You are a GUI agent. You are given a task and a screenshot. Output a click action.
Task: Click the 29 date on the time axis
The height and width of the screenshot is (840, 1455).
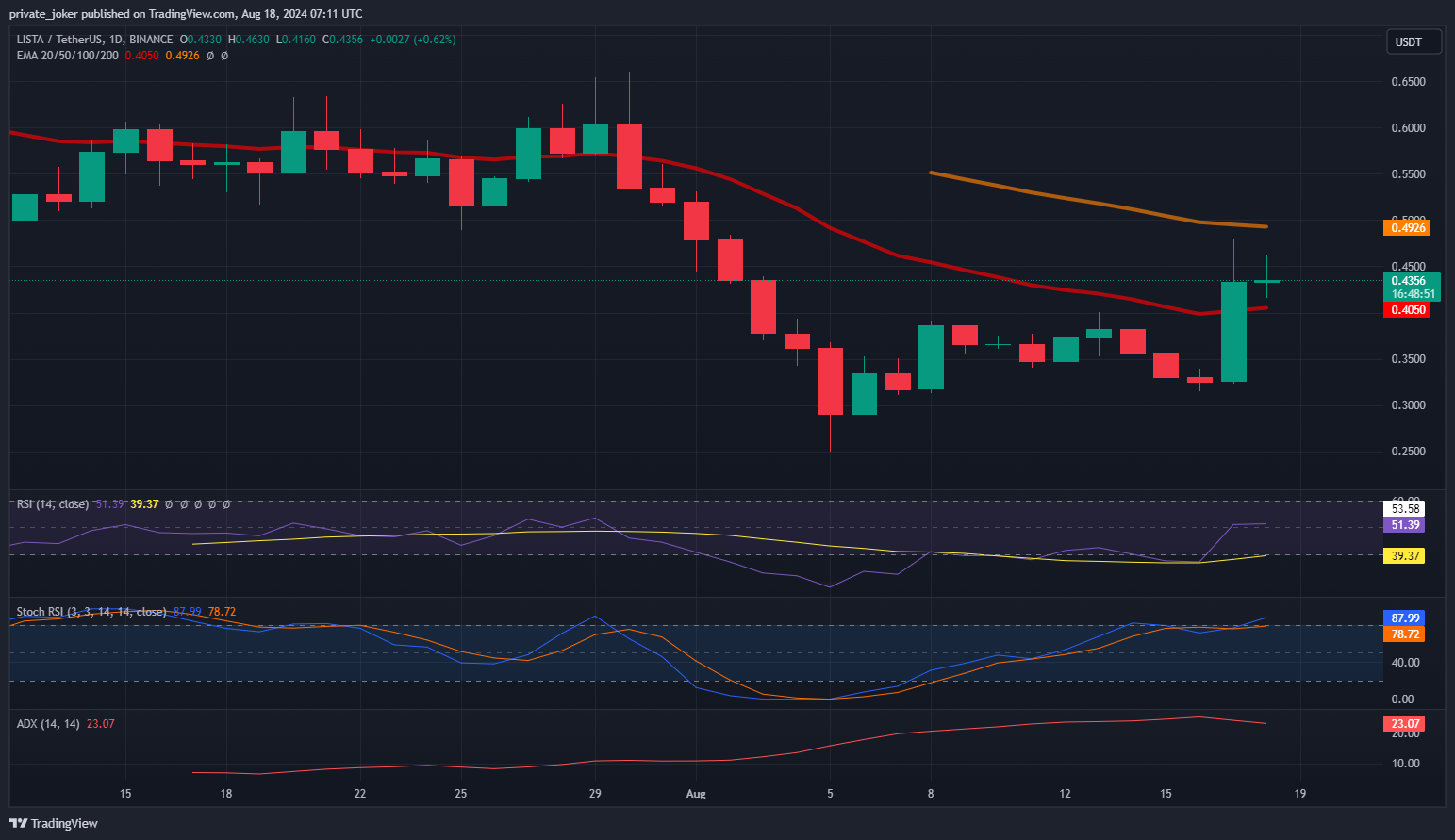(x=595, y=794)
